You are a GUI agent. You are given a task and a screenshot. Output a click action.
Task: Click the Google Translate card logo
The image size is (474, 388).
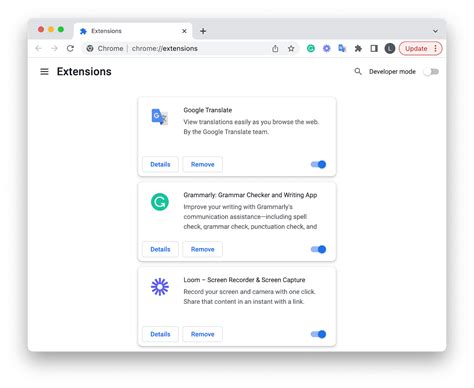[160, 117]
